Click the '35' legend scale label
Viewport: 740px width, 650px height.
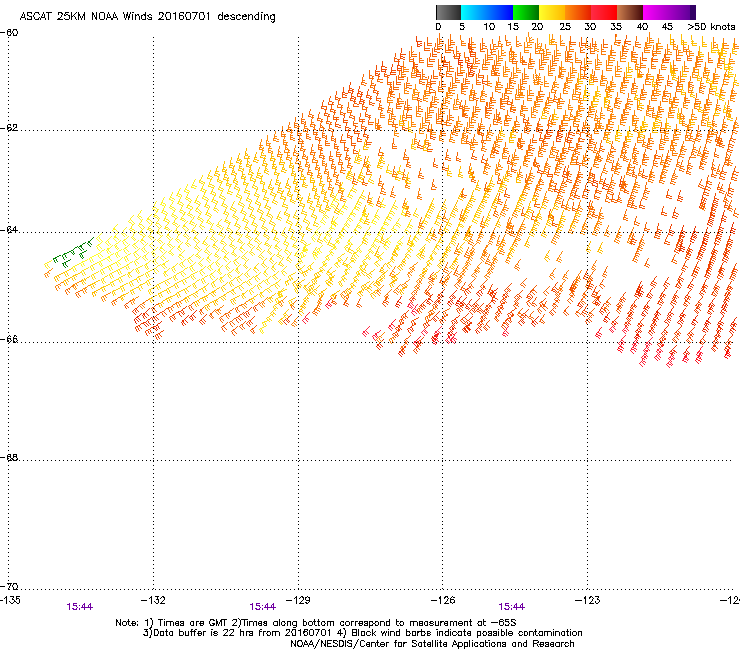pyautogui.click(x=616, y=27)
